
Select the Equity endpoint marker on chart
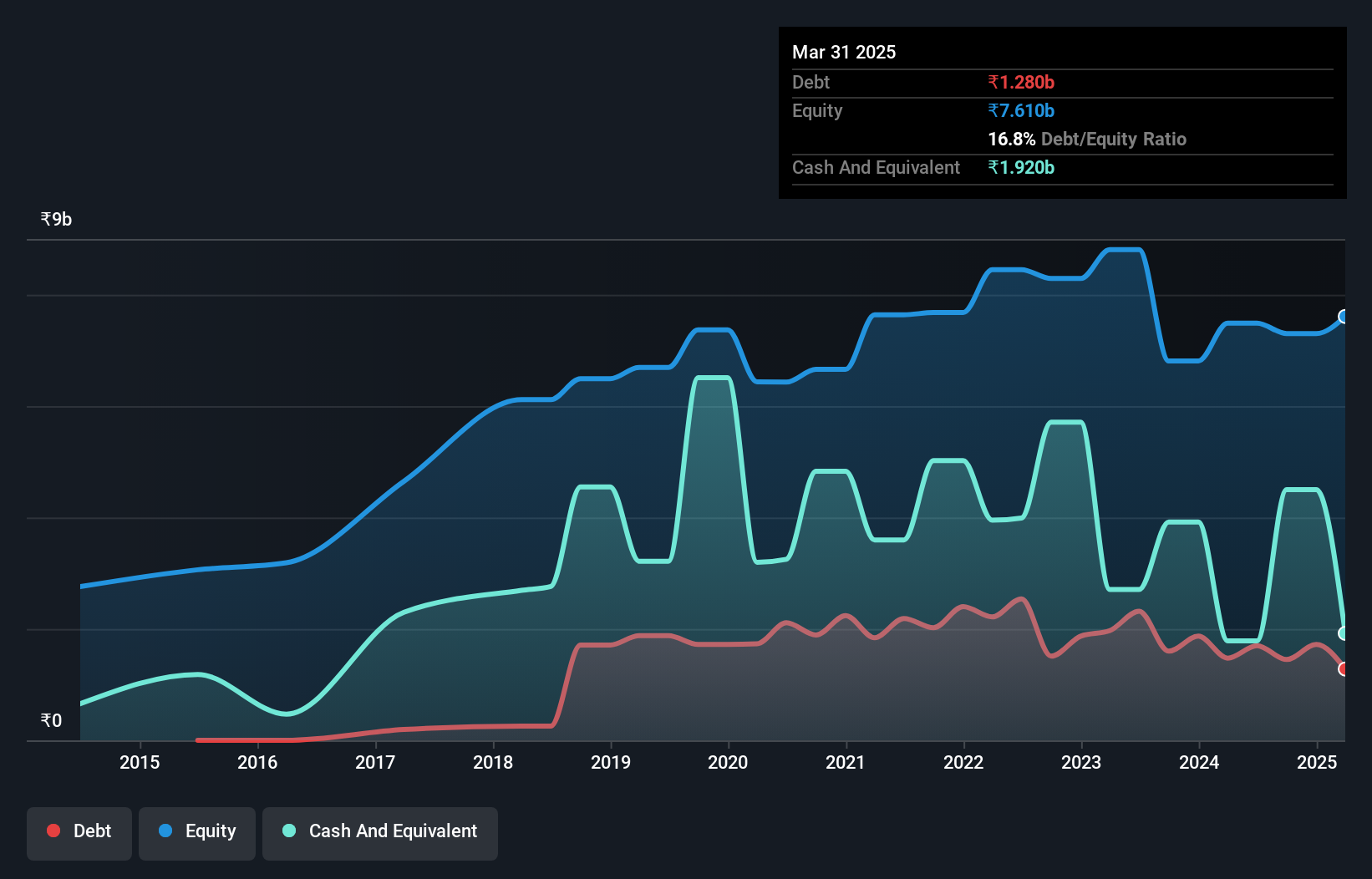[x=1344, y=317]
